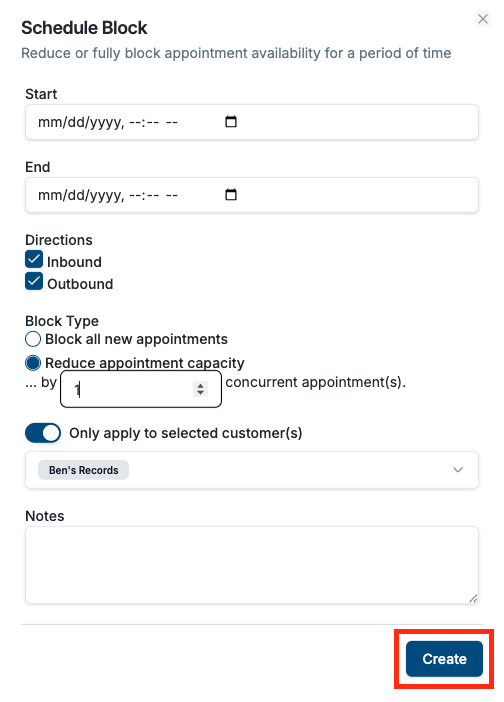Toggle off Only apply to selected customer(s)
Viewport: 504px width, 702px height.
[43, 433]
